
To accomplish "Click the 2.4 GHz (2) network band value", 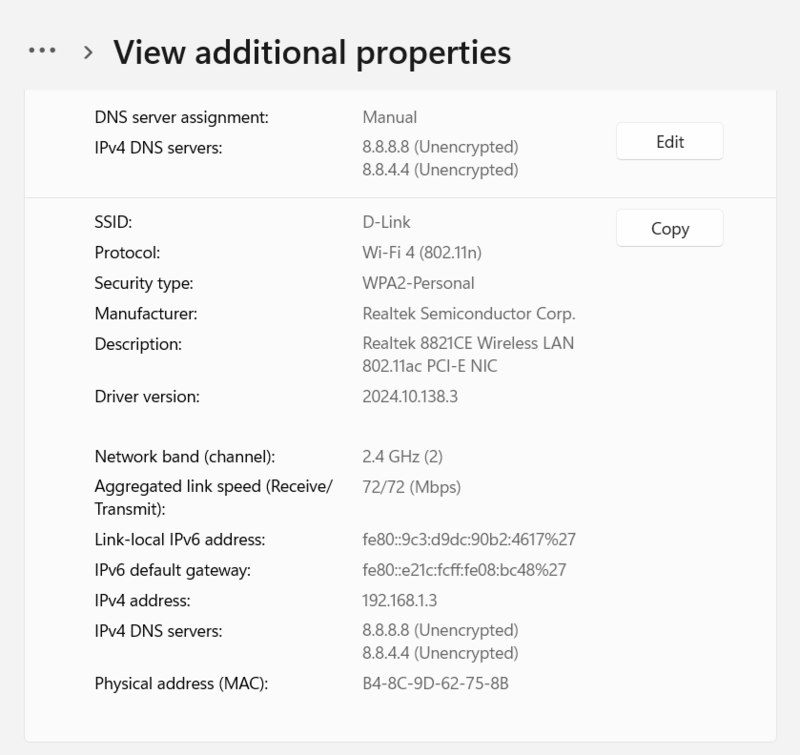I will click(x=402, y=456).
